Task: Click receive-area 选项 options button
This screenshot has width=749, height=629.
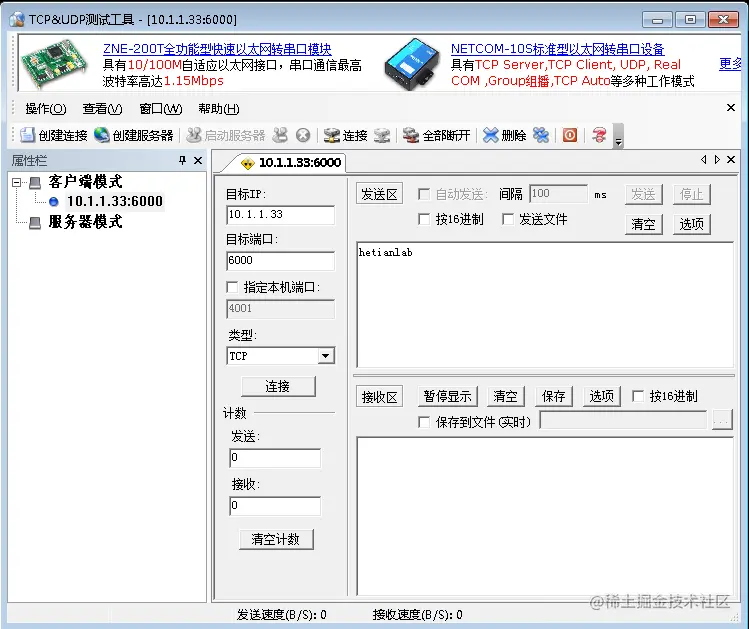Action: 601,396
